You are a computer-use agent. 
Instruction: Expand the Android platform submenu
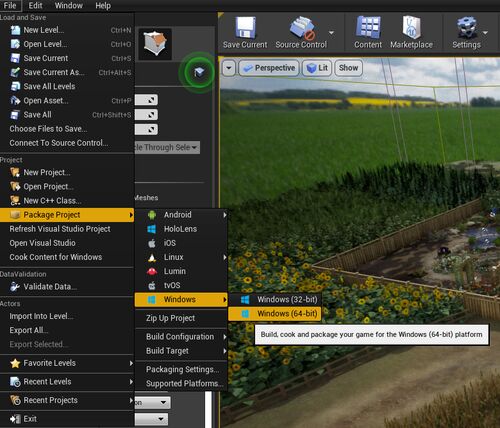181,215
